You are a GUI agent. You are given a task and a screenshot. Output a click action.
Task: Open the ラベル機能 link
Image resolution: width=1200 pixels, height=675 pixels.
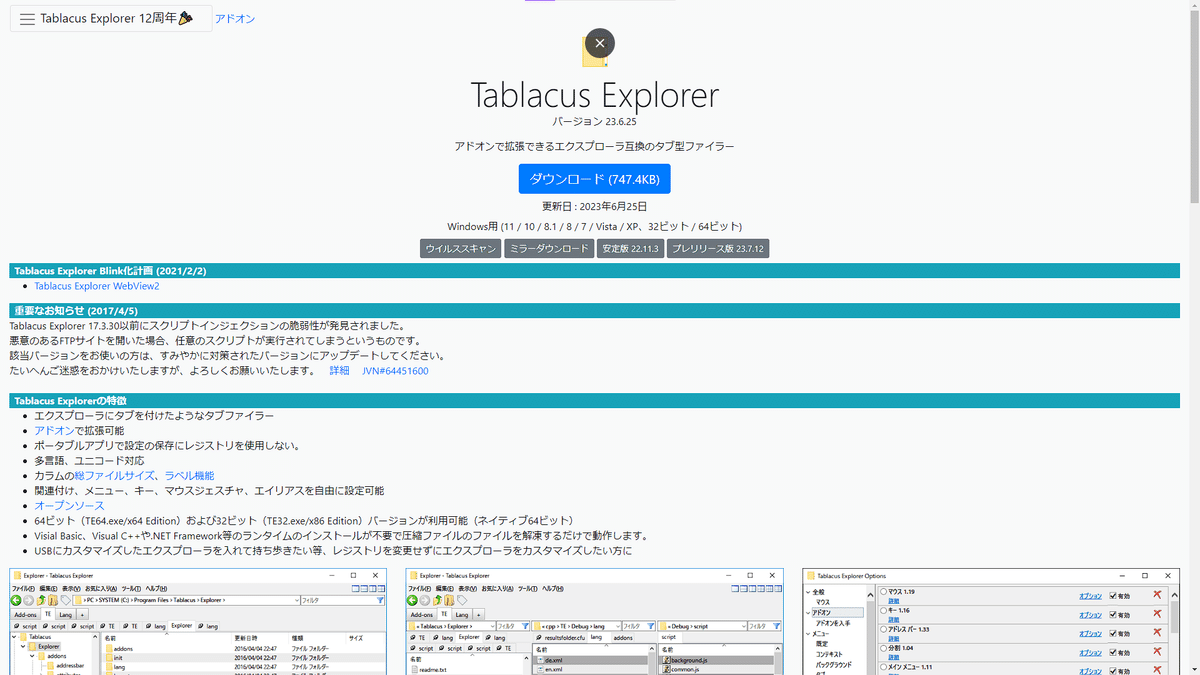[x=189, y=476]
